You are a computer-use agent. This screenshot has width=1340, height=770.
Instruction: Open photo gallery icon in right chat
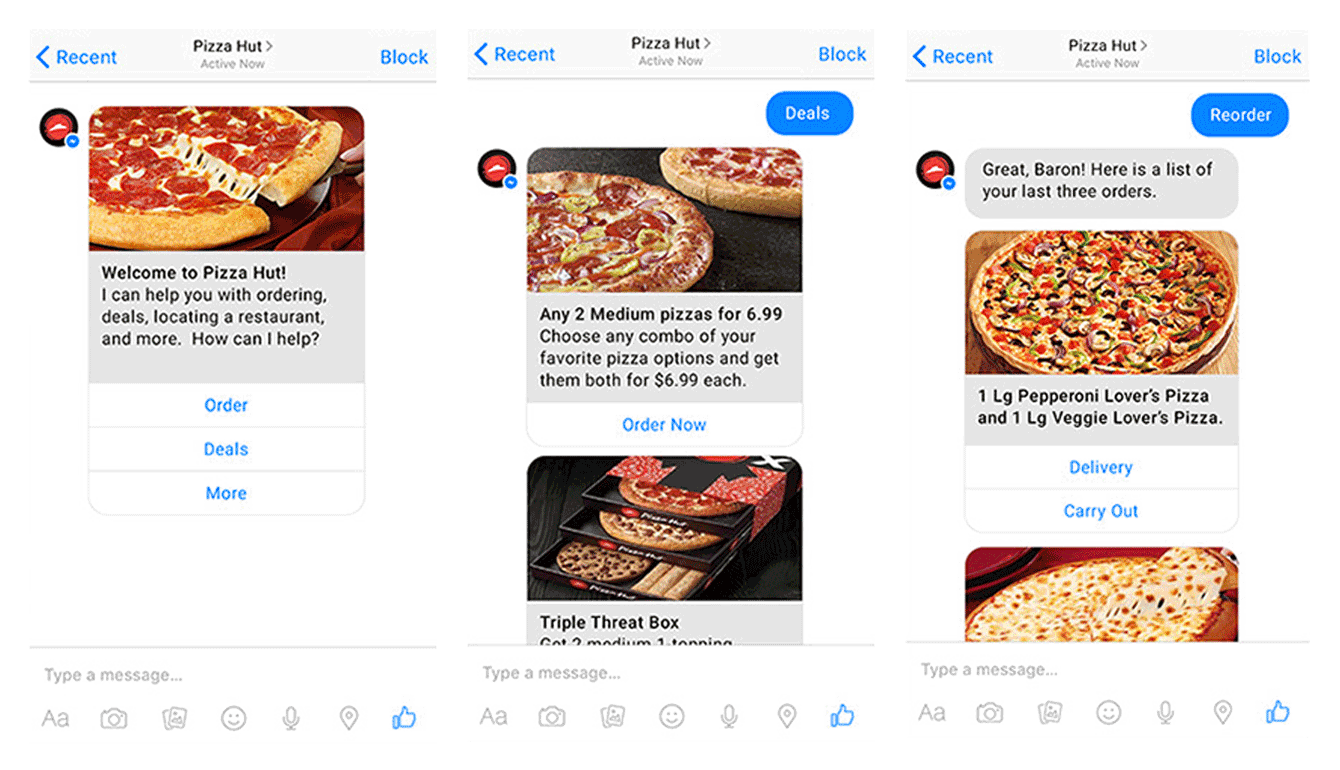[1049, 712]
